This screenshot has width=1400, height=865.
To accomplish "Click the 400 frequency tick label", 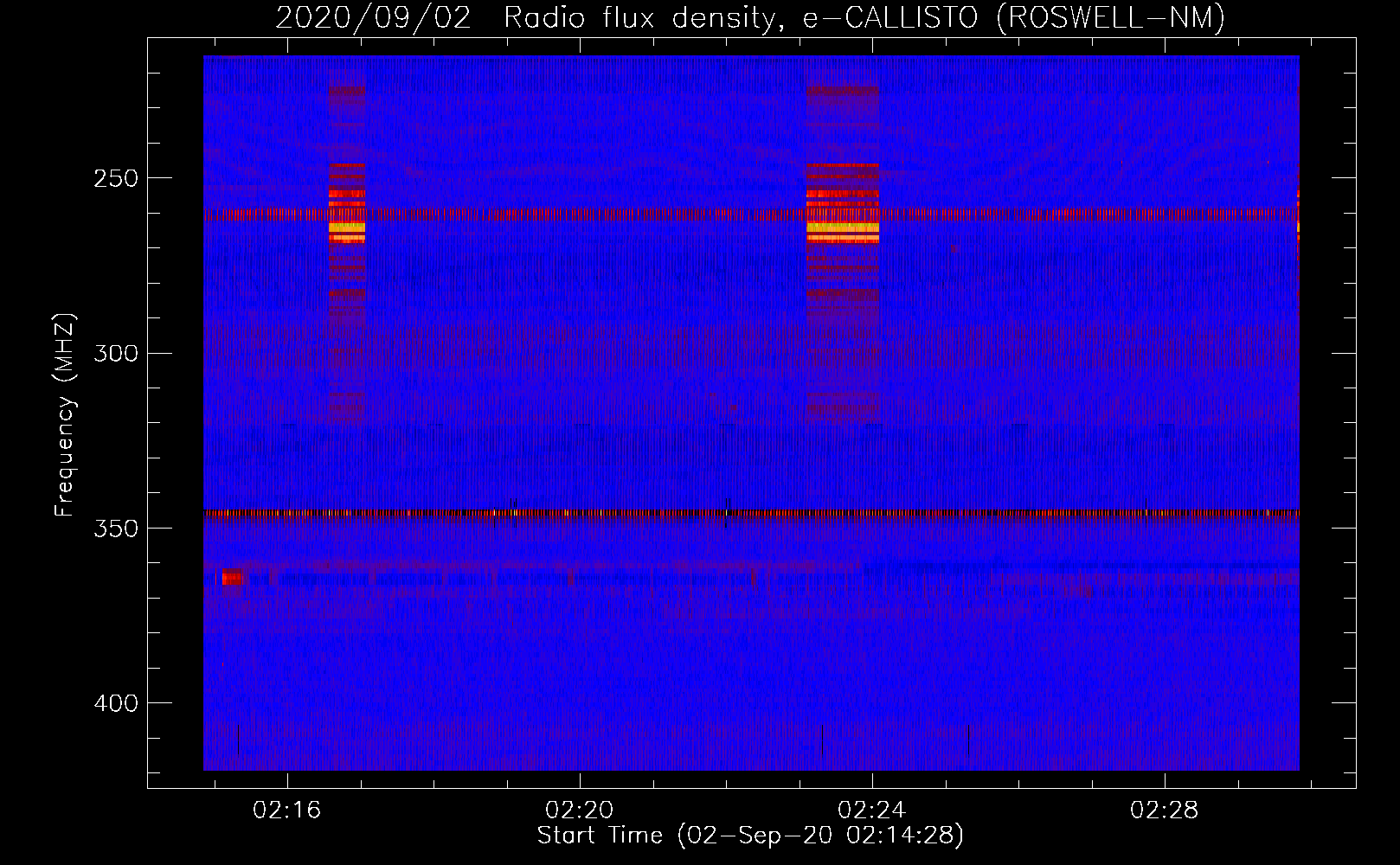I will [116, 703].
